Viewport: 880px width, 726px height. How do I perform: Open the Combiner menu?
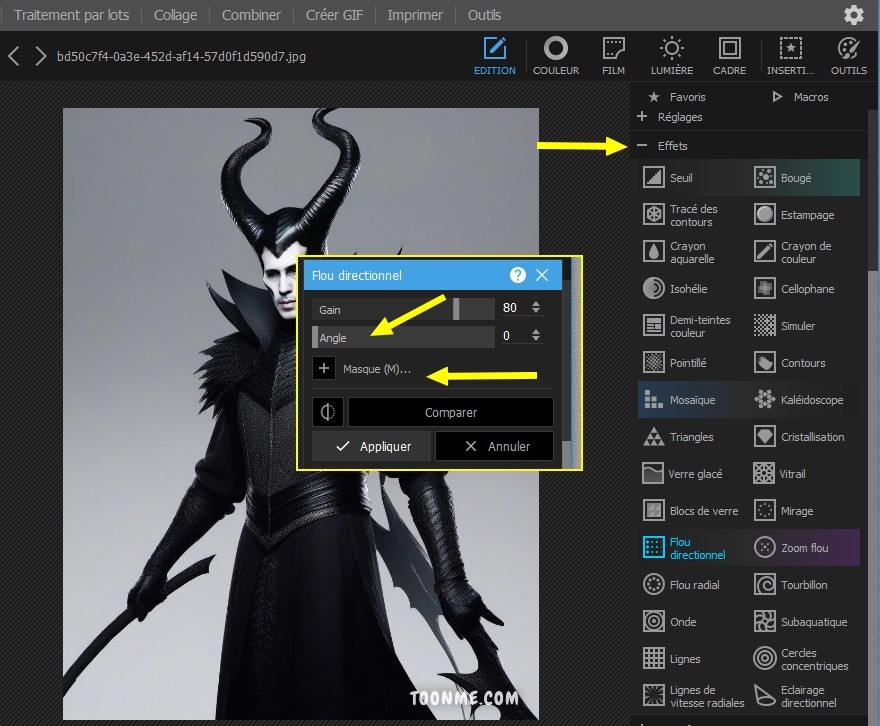(251, 15)
